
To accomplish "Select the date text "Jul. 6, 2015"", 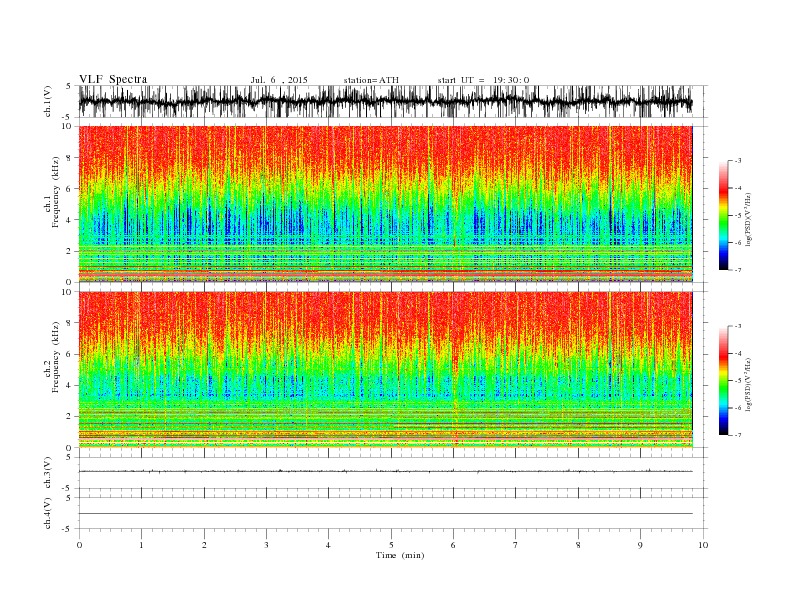I will pos(279,80).
